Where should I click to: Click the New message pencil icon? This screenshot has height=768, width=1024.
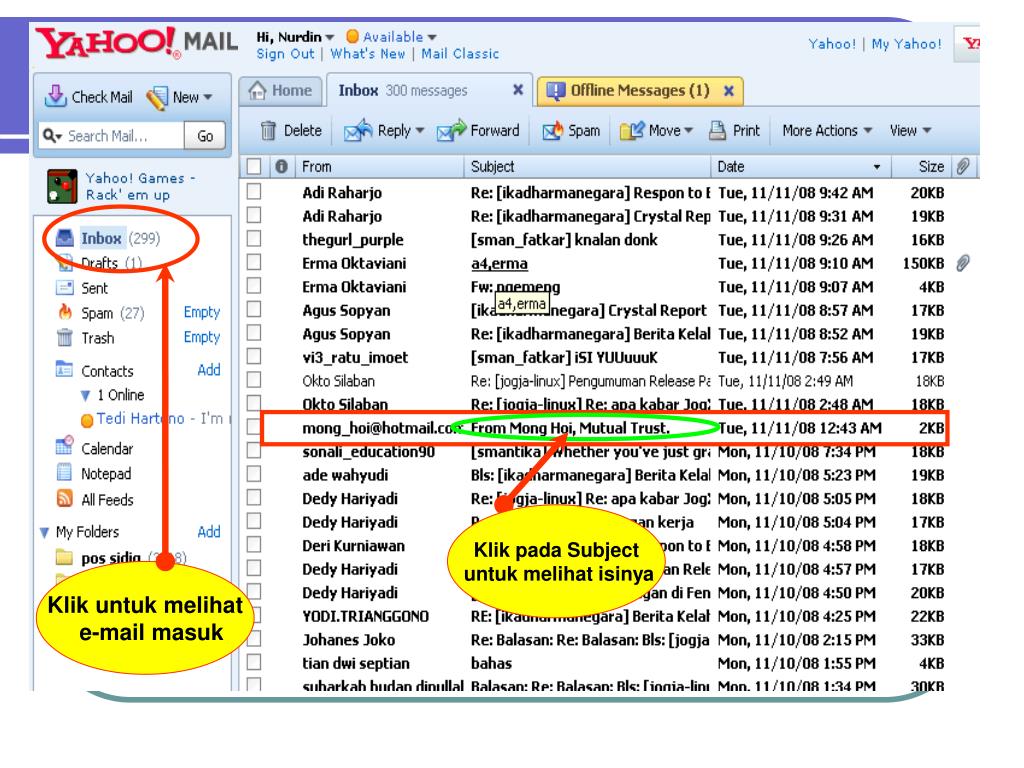(157, 97)
